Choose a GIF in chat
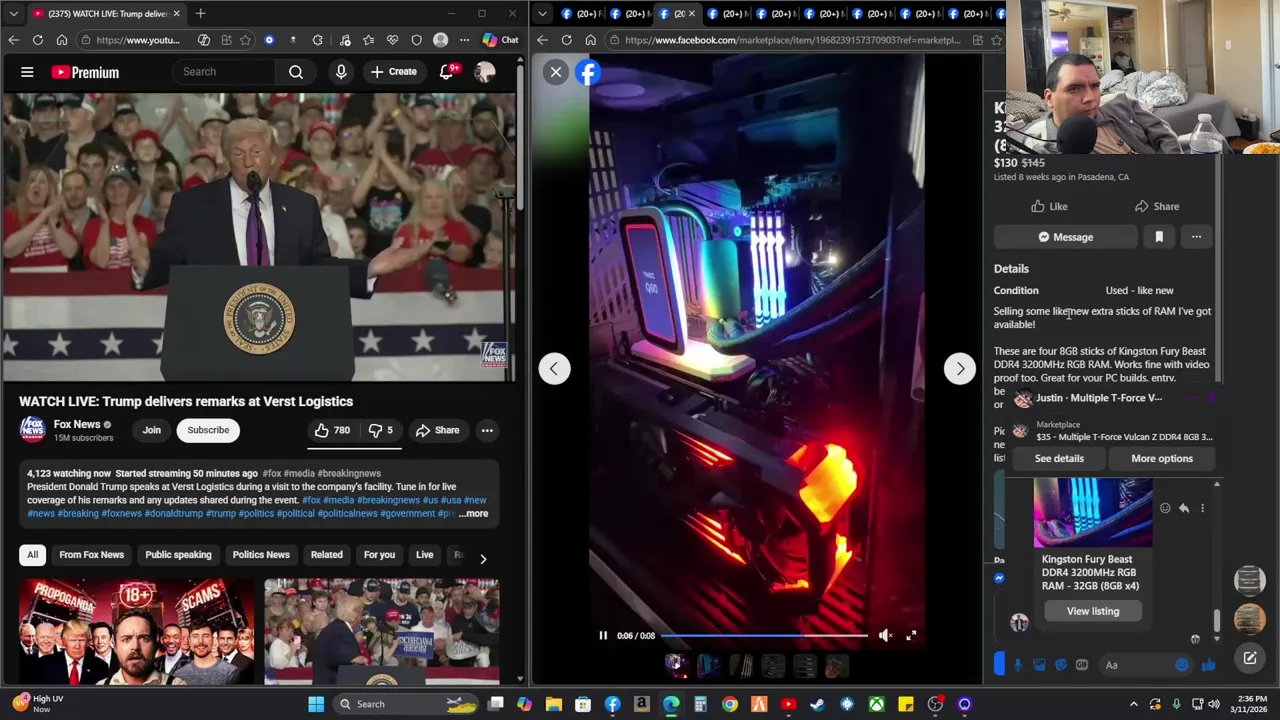This screenshot has width=1280, height=720. click(x=1082, y=665)
